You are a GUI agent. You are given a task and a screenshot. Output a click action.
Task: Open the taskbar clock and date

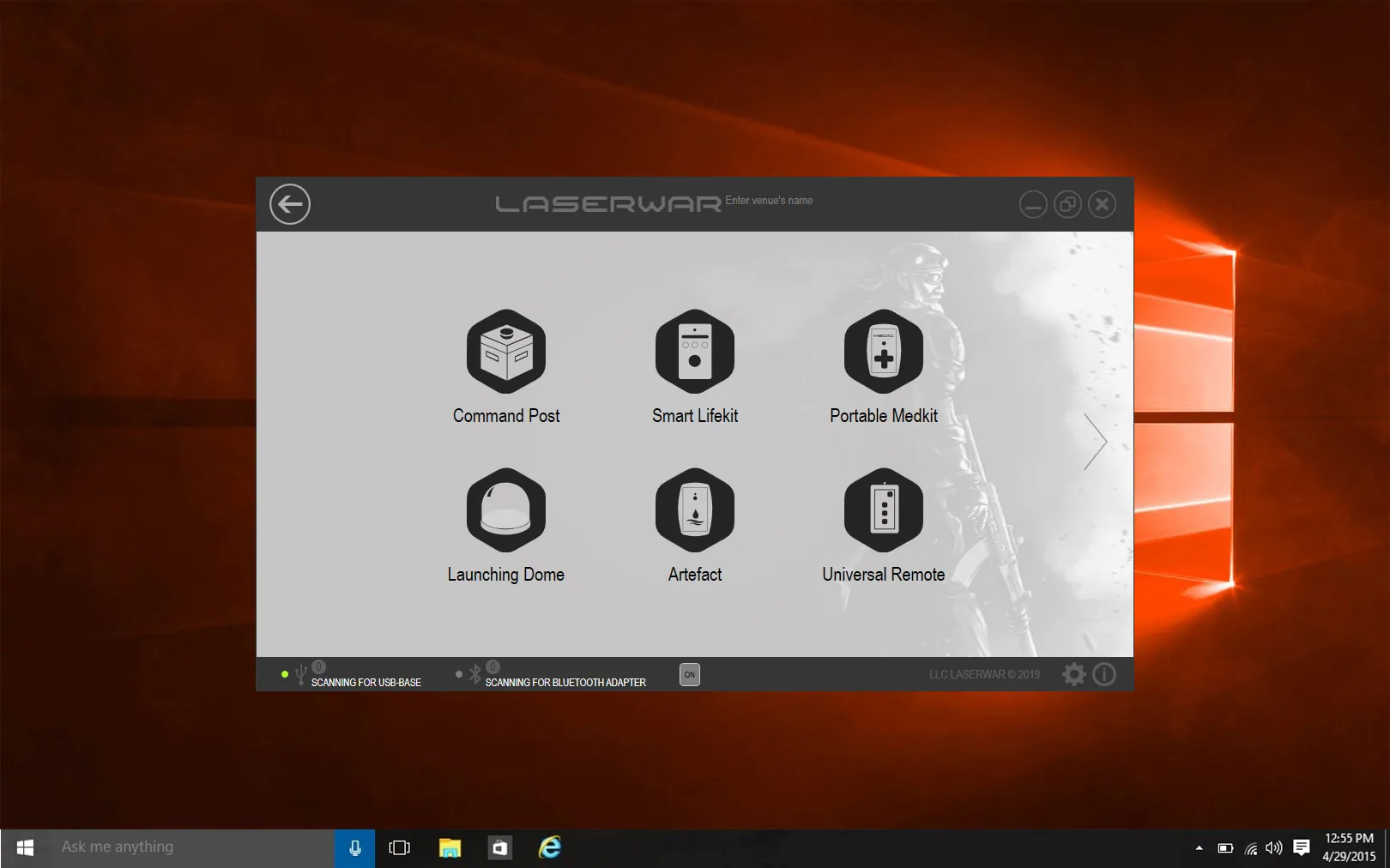tap(1349, 847)
